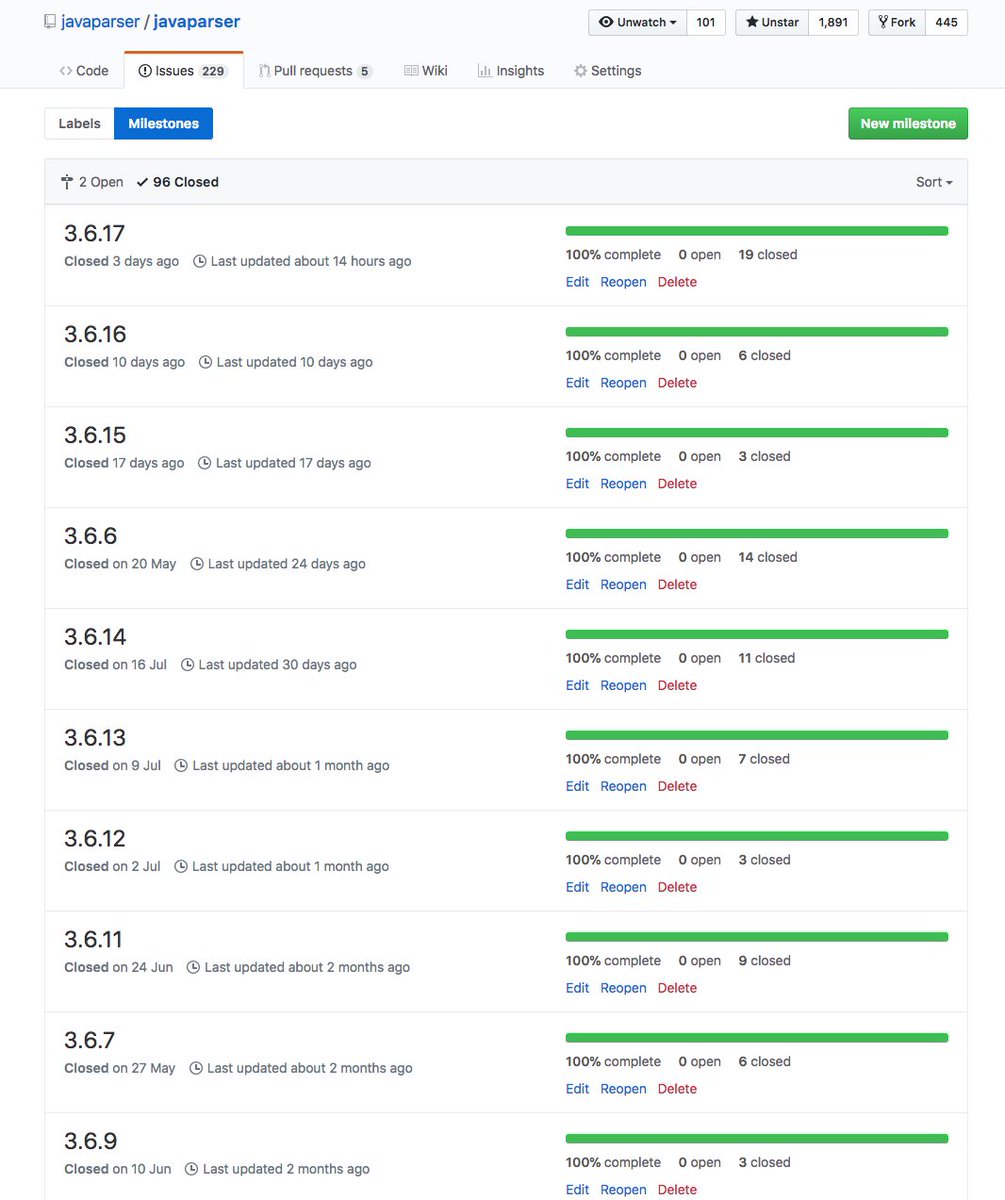This screenshot has height=1200, width=1005.
Task: Click 11 closed in 3.6.14 row
Action: click(x=767, y=659)
